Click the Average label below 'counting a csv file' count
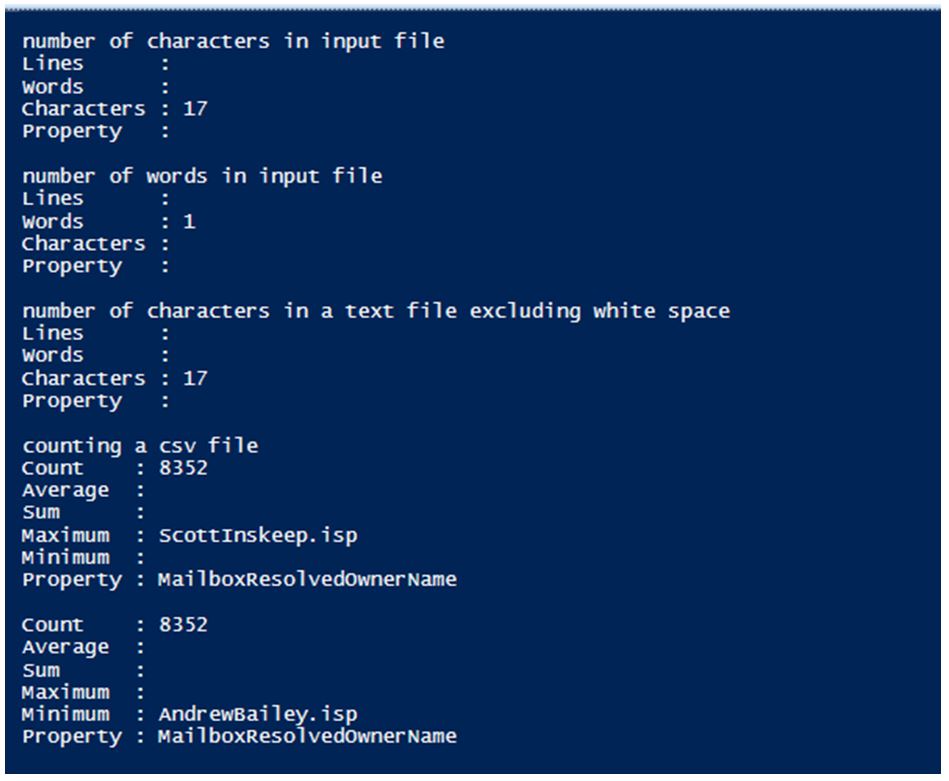 [x=65, y=490]
